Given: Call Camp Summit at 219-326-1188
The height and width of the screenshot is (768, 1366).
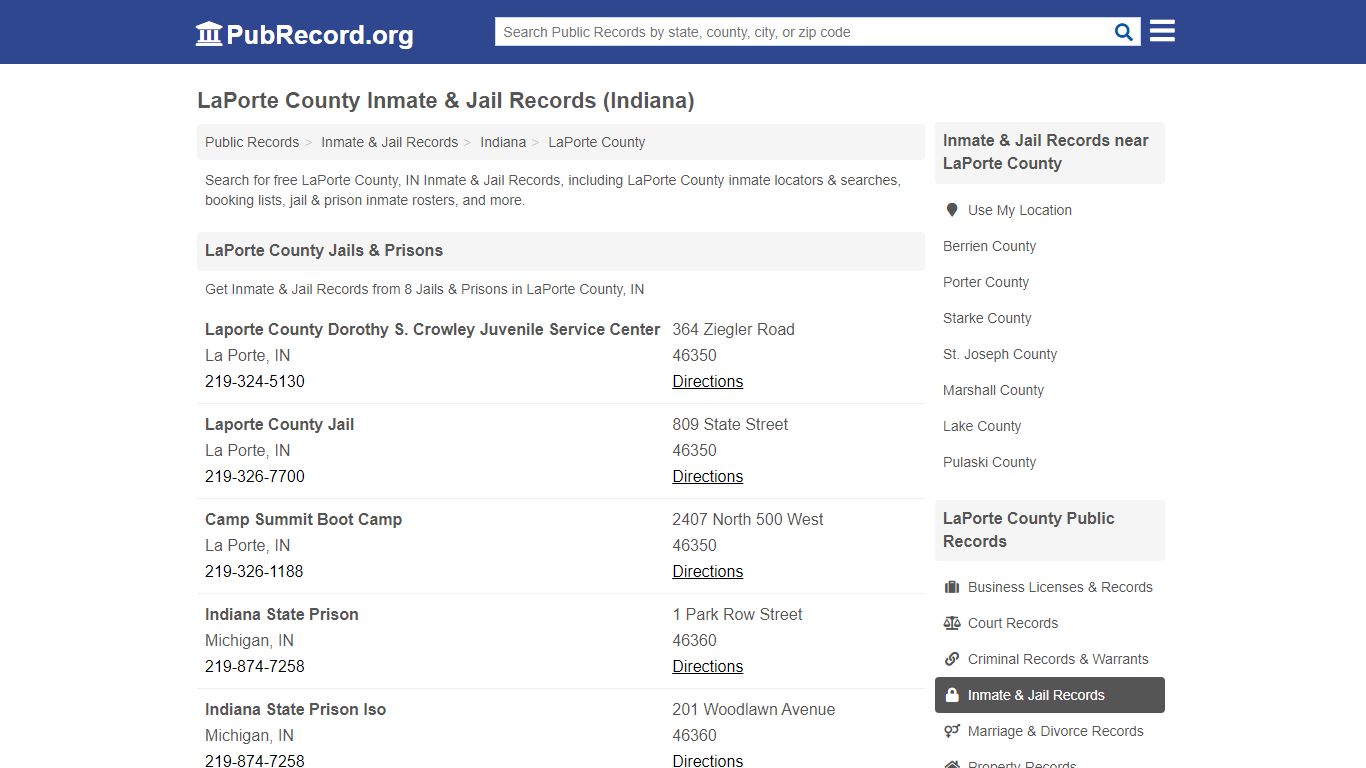Looking at the screenshot, I should point(254,571).
